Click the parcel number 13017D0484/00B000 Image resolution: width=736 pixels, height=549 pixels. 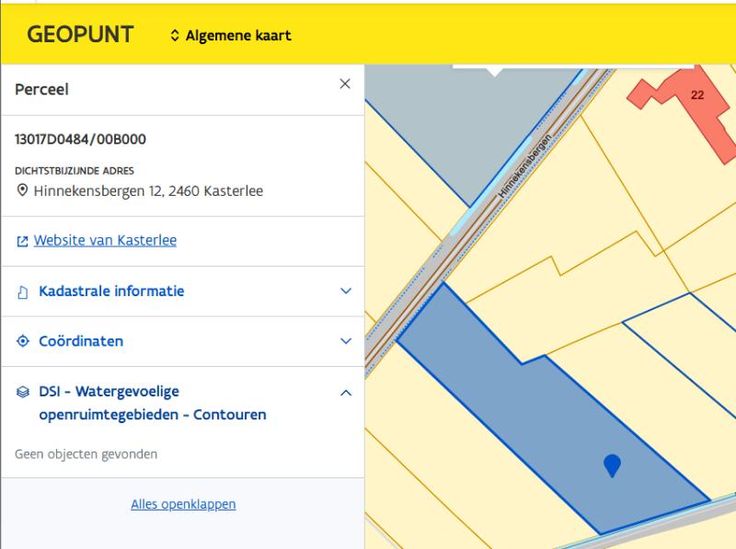pyautogui.click(x=80, y=139)
